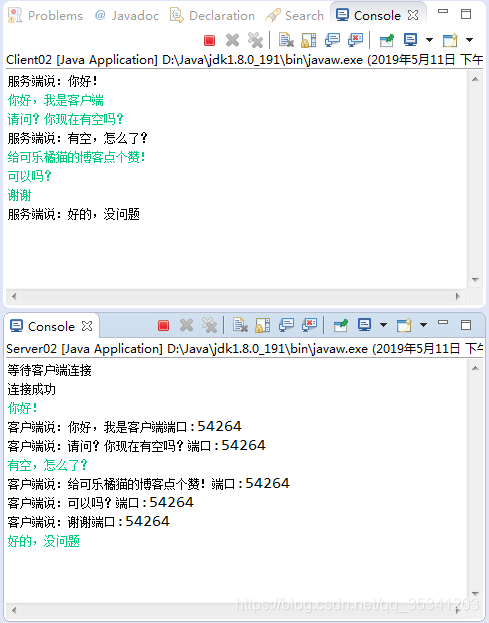Clear the Client02 console output
Viewport: 489px width, 623px height.
tap(286, 40)
